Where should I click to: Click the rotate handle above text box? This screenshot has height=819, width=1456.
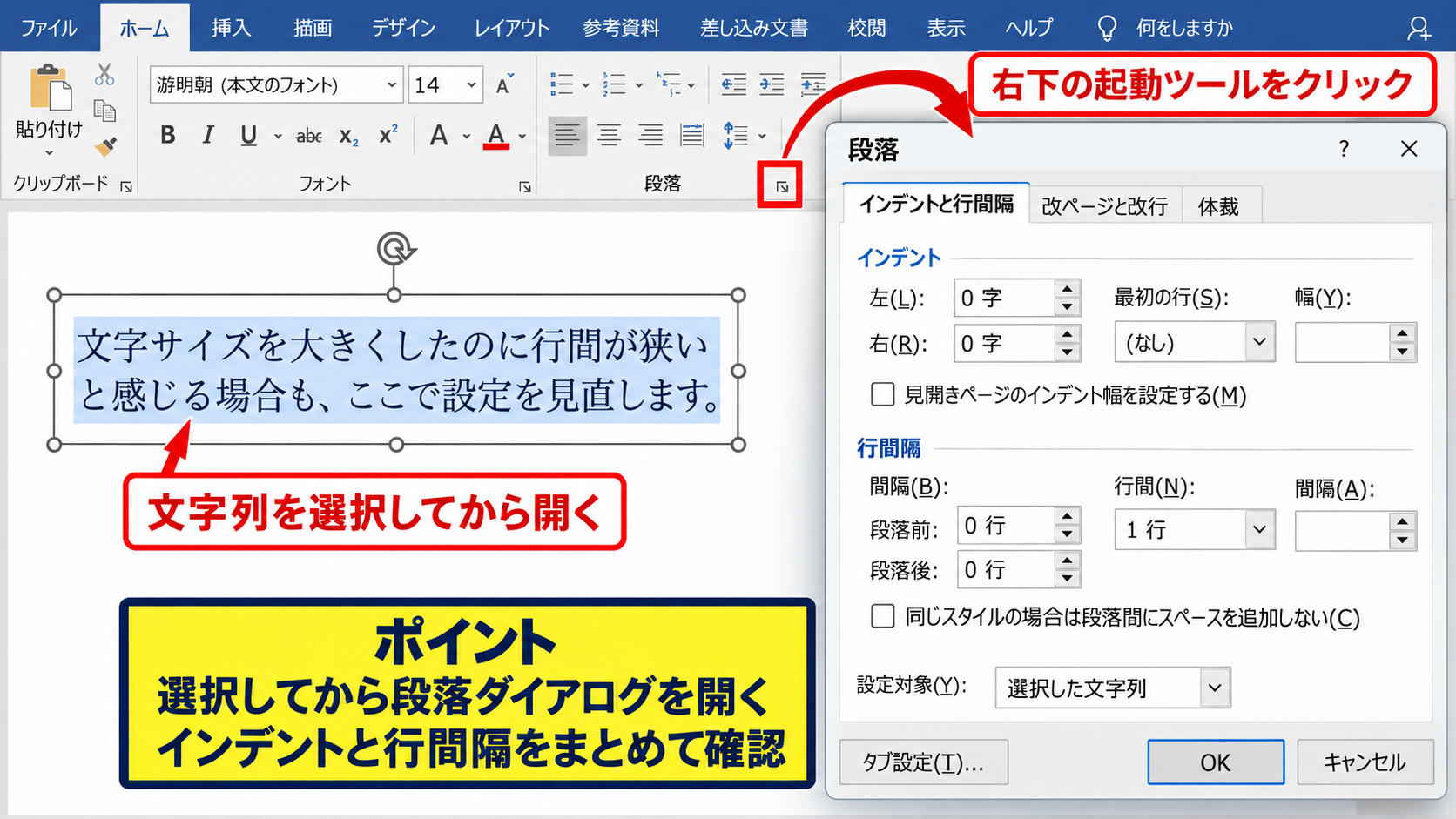pos(396,249)
